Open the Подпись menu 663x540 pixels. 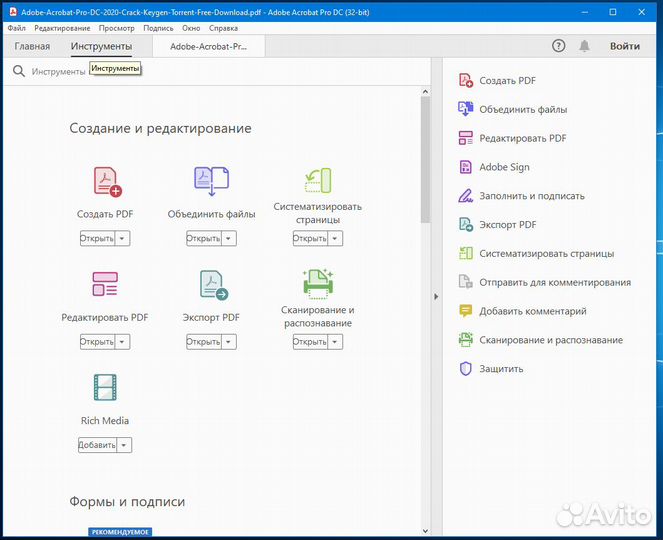pyautogui.click(x=158, y=28)
